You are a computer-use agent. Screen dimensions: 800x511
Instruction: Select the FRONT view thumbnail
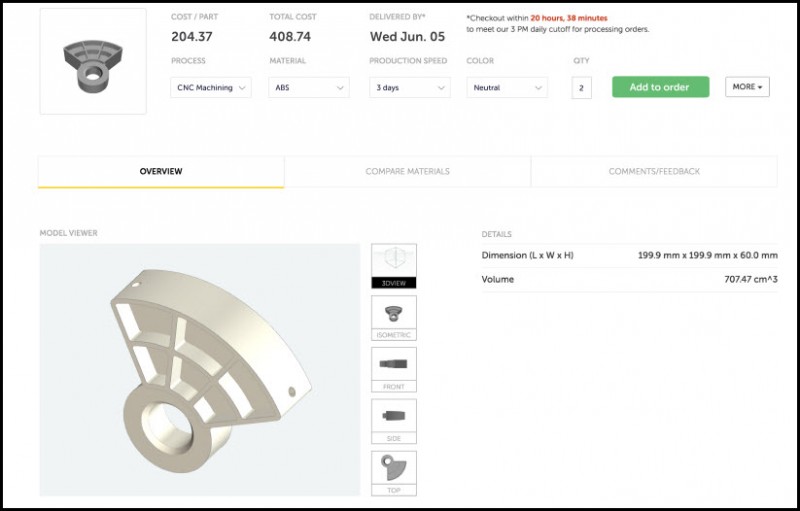394,369
